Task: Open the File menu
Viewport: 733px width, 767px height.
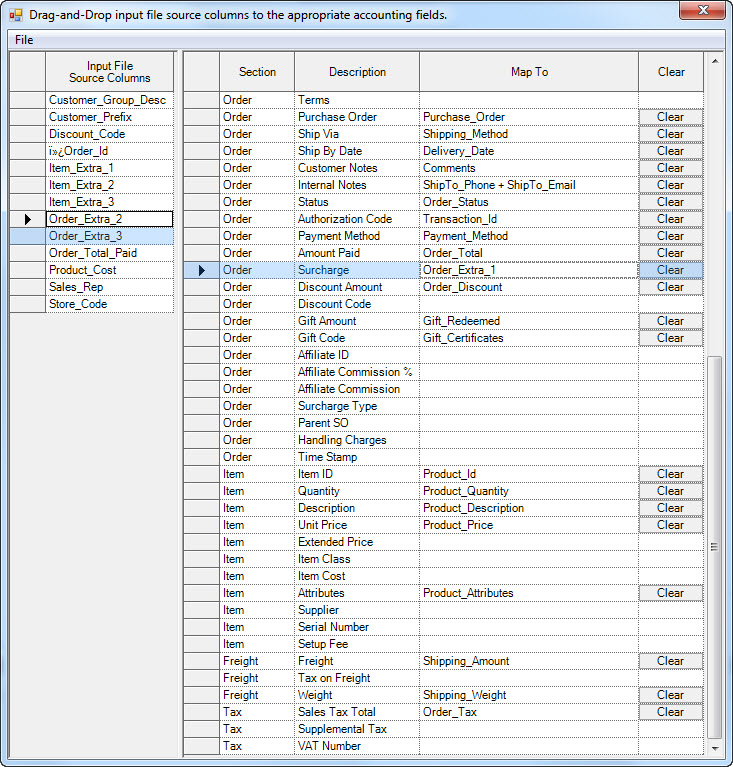Action: click(24, 40)
